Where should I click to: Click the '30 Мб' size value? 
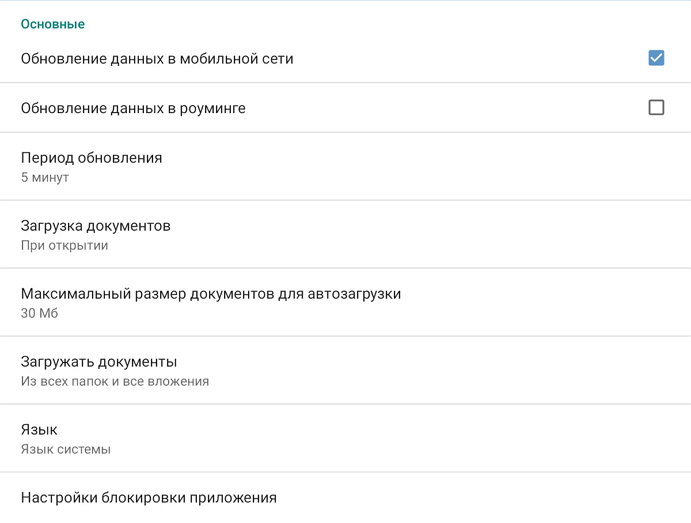[40, 314]
